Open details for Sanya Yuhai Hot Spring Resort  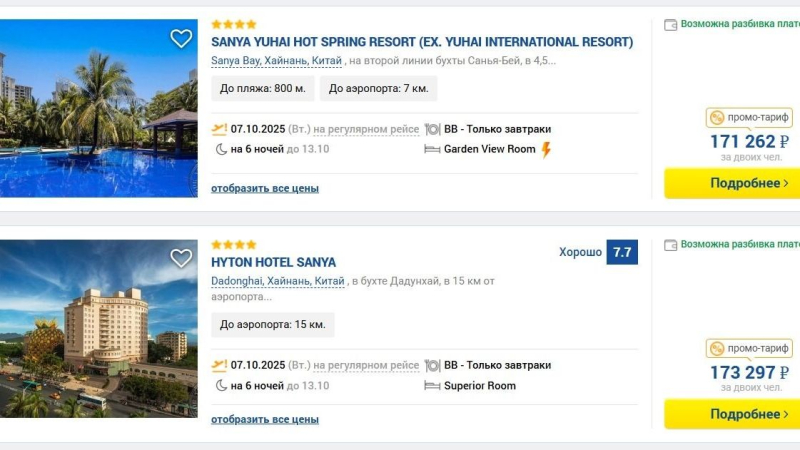[x=732, y=183]
